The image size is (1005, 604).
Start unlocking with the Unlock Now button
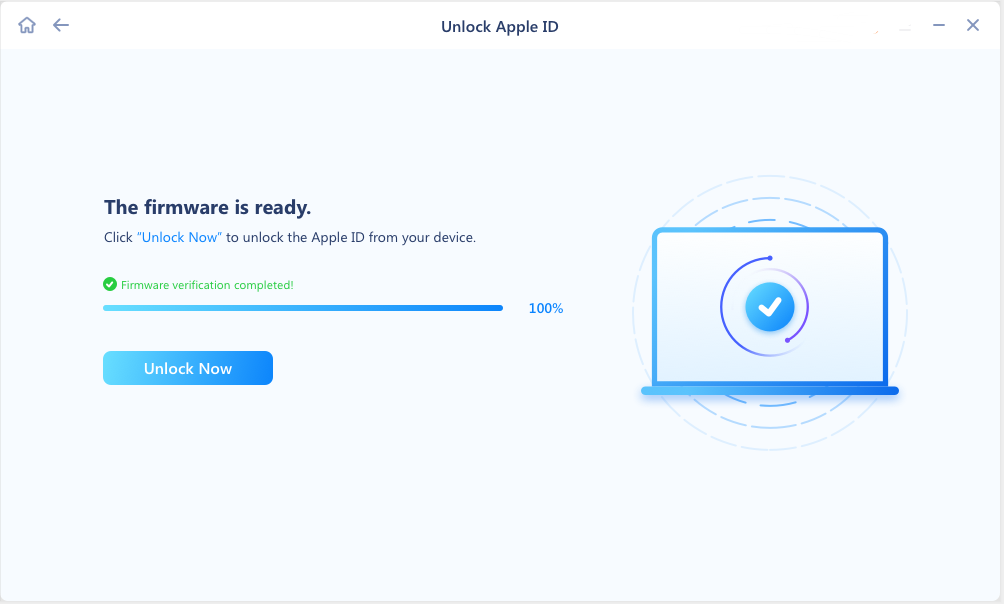coord(188,368)
